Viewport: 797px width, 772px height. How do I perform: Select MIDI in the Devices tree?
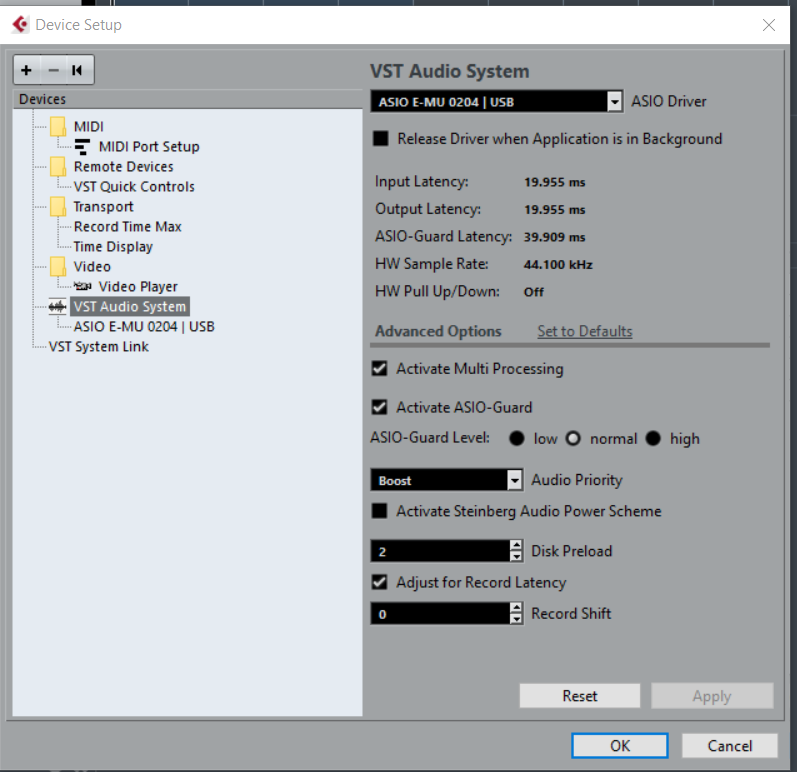[x=88, y=127]
